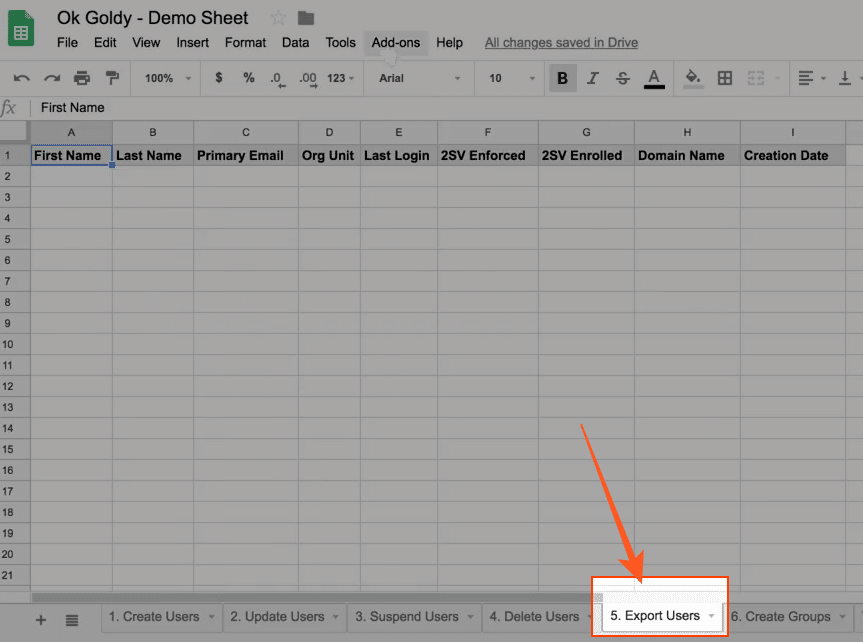
Task: Open the Update Users tab dropdown arrow
Action: (335, 617)
